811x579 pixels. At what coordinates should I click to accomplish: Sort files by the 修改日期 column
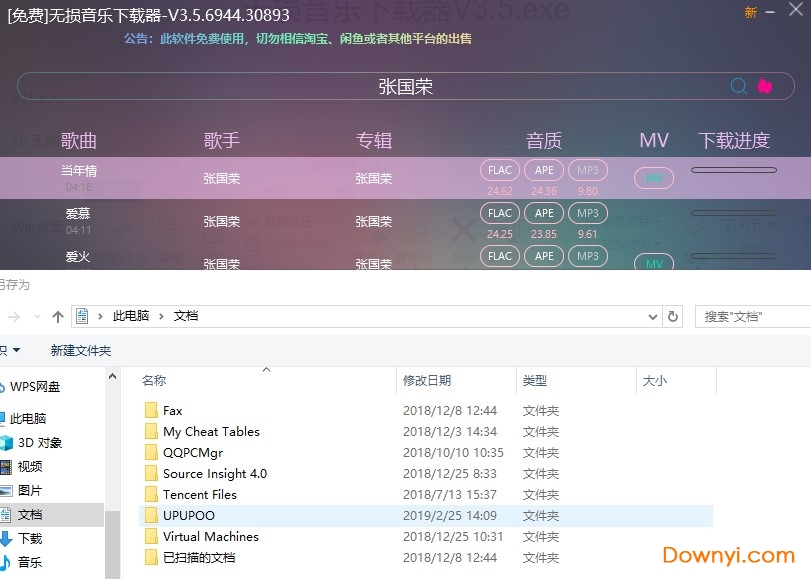(428, 381)
